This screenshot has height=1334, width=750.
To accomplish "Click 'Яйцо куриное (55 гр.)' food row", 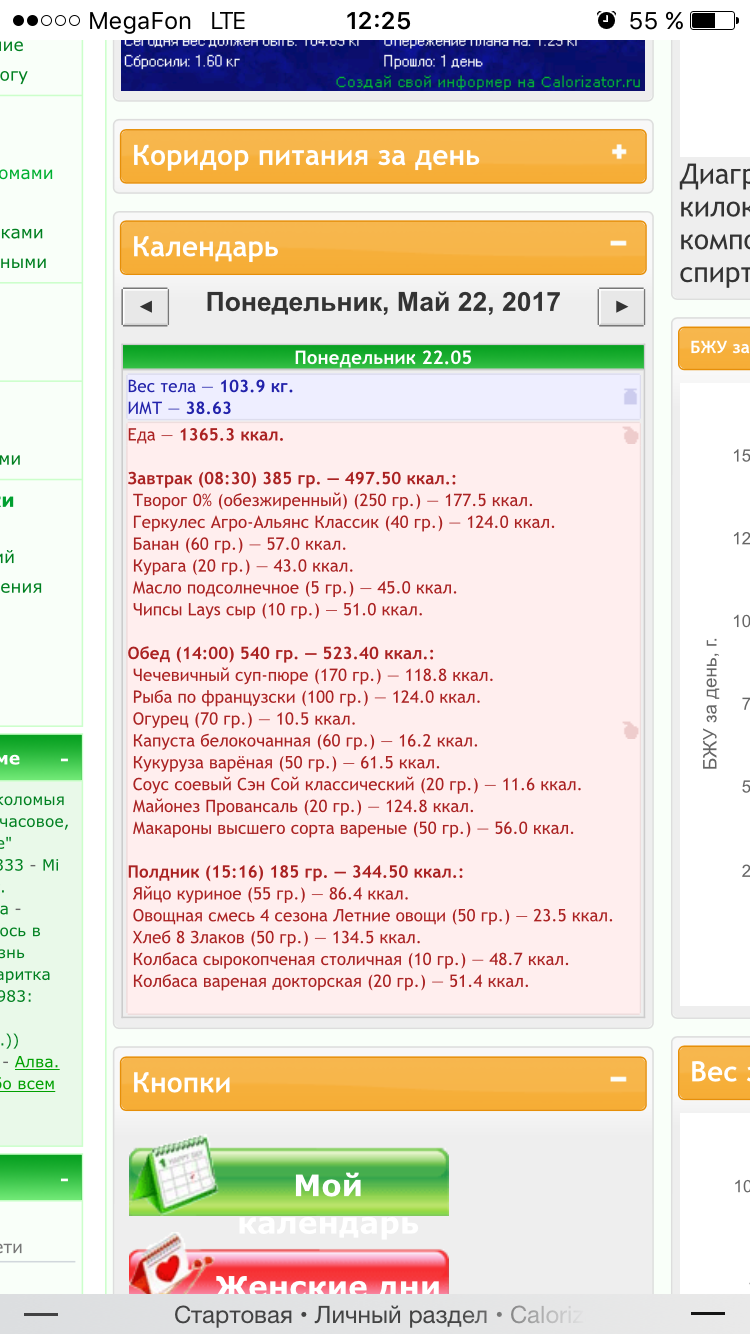I will coord(270,894).
